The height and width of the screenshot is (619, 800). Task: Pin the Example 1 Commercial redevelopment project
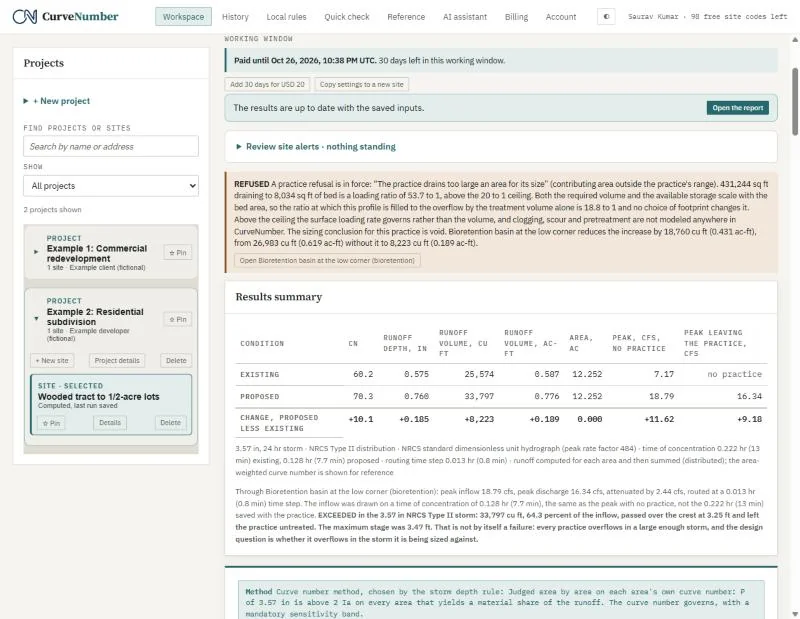click(178, 253)
